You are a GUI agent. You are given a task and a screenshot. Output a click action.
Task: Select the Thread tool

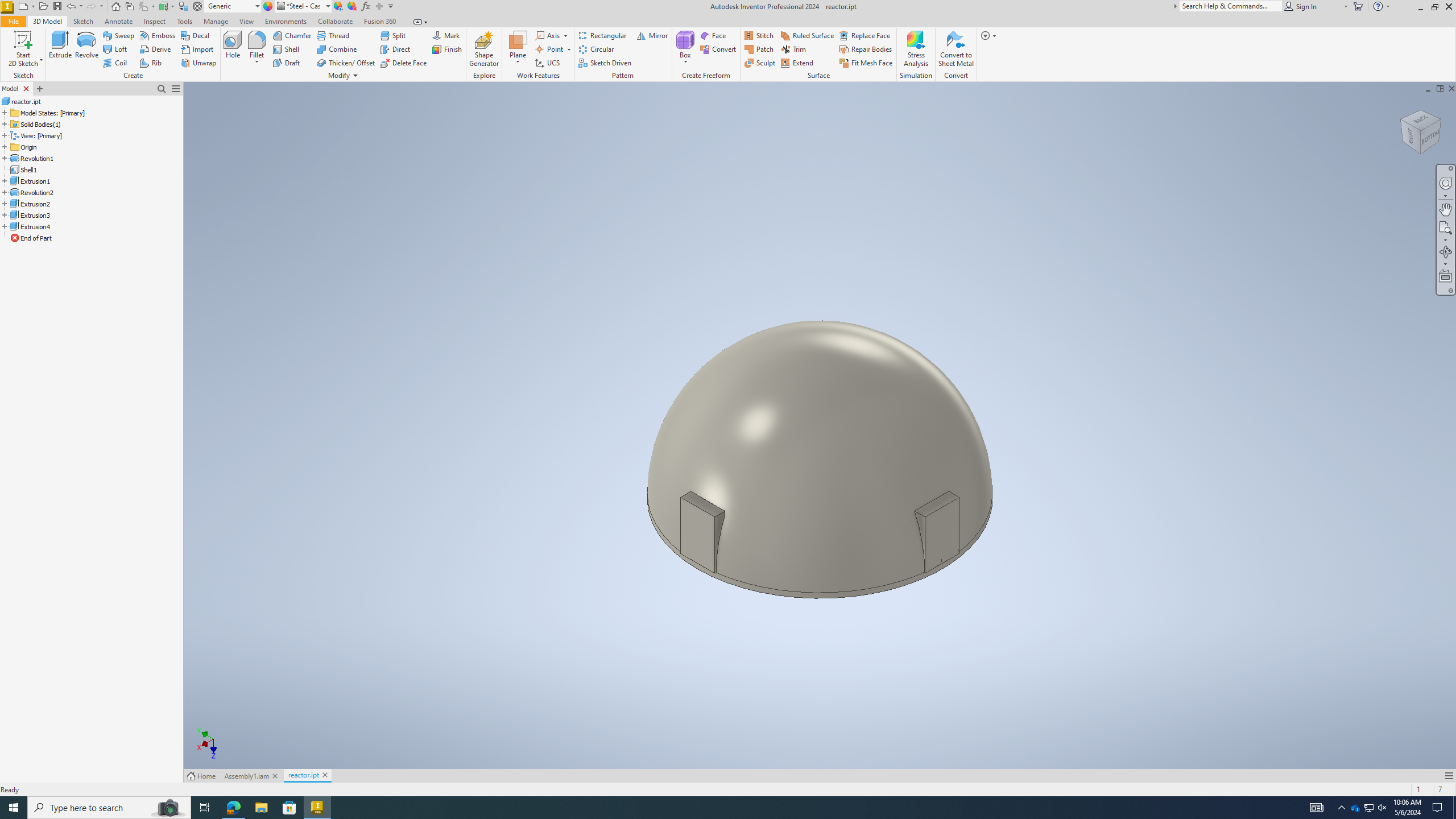pyautogui.click(x=333, y=35)
